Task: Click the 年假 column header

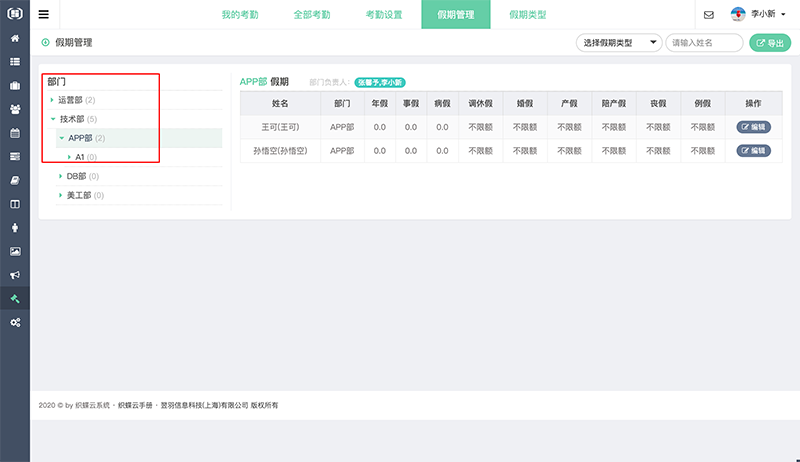Action: (x=380, y=104)
